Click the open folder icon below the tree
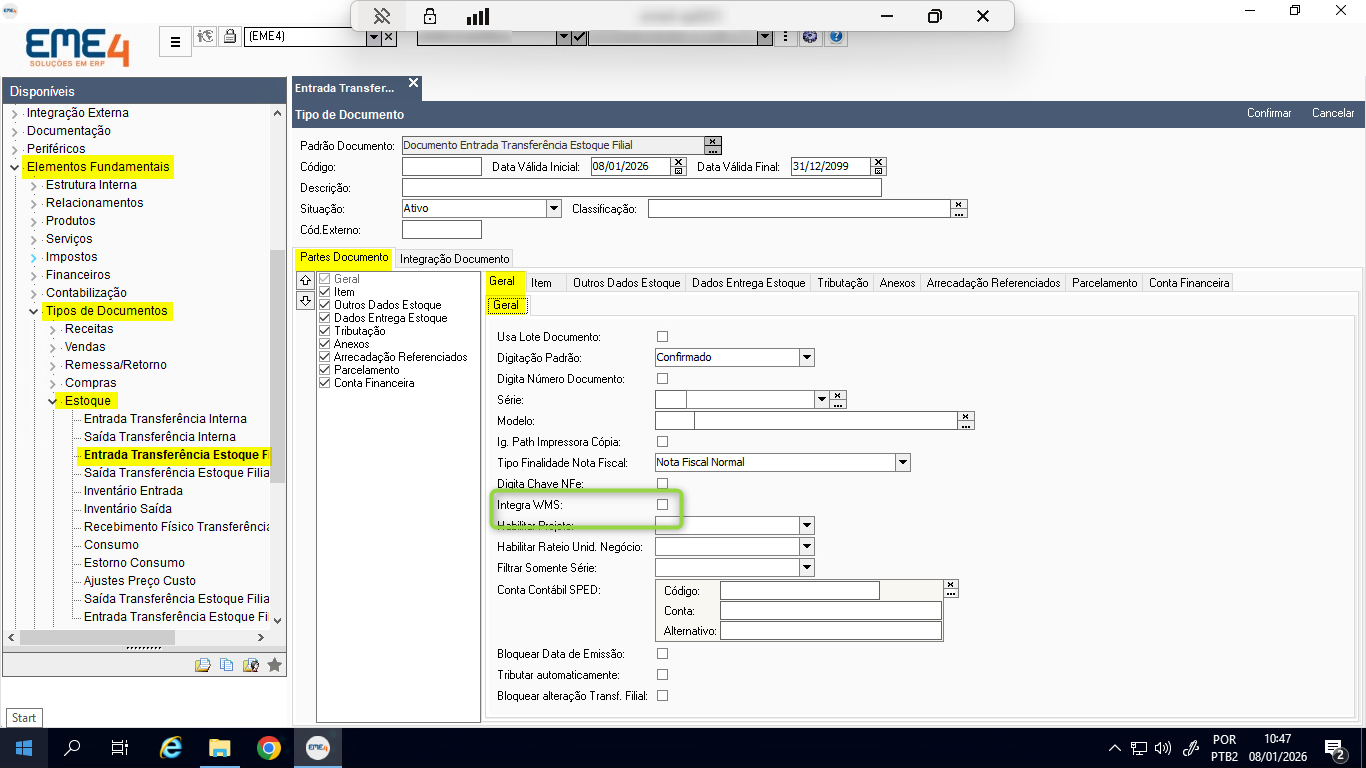1366x768 pixels. point(203,664)
